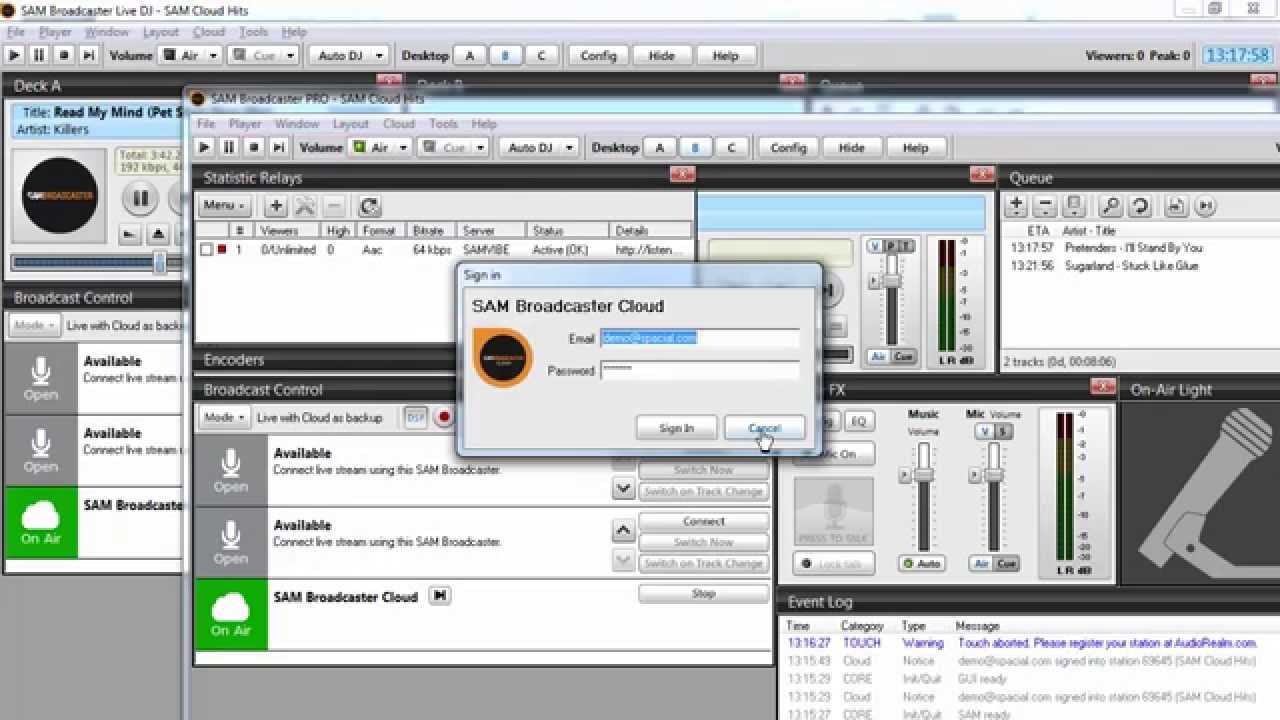Click Stop next to SAM Broadcaster Cloud
Screen dimensions: 1280x720
point(703,593)
